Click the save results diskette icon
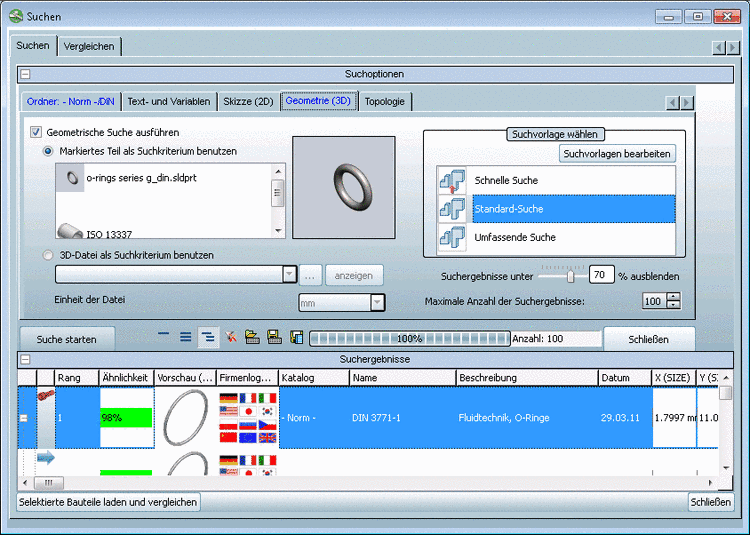The width and height of the screenshot is (750, 535). (x=274, y=338)
